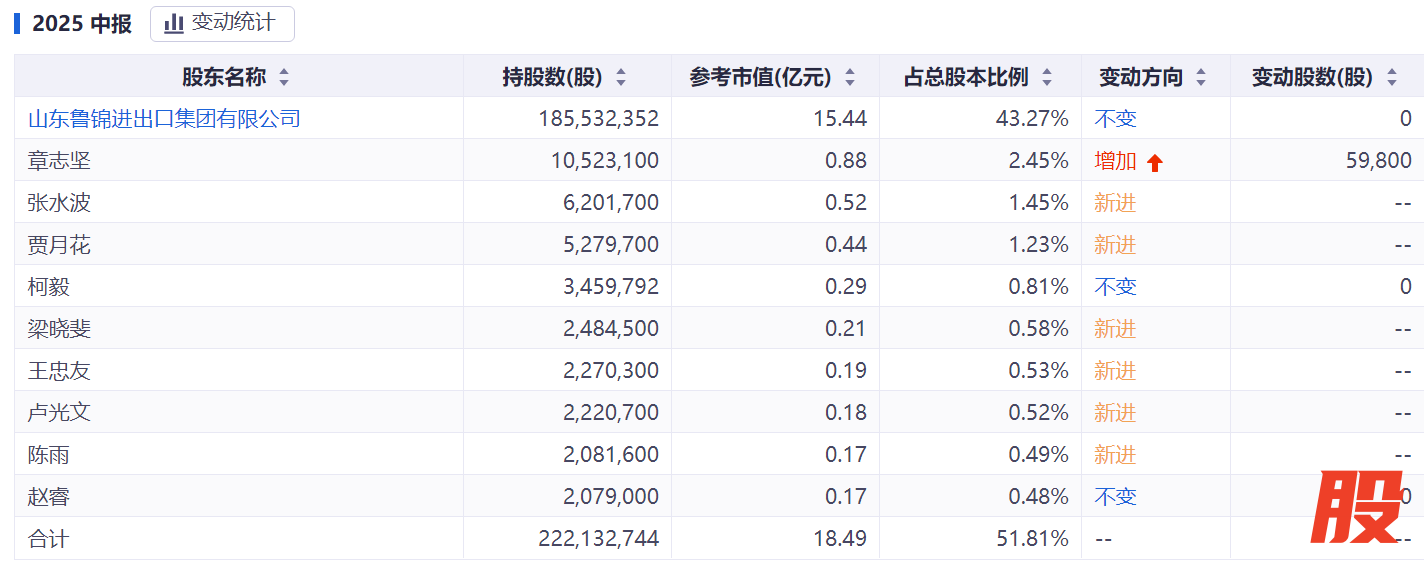Viewport: 1424px width, 562px height.
Task: Click 新进 status in 张水波 row
Action: 1115,203
